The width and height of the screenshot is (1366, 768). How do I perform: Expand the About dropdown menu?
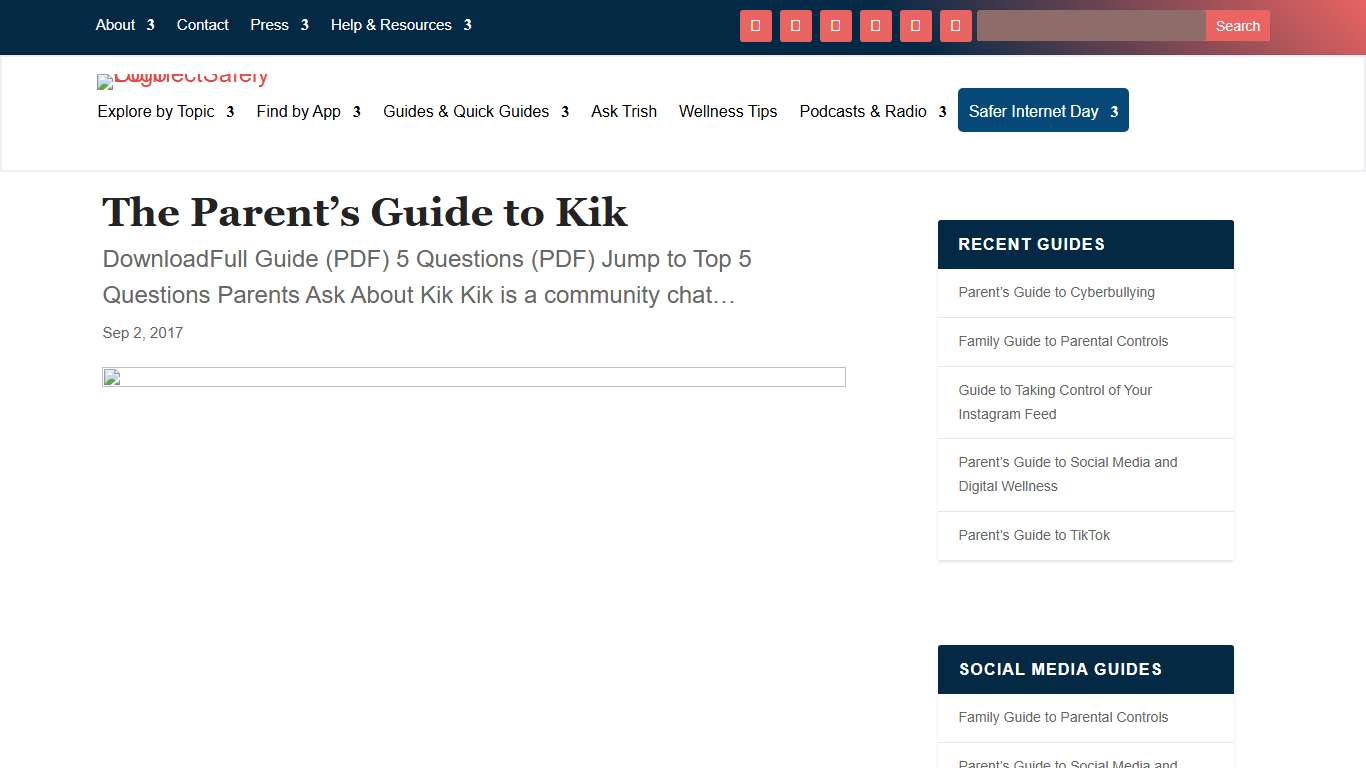[x=115, y=25]
